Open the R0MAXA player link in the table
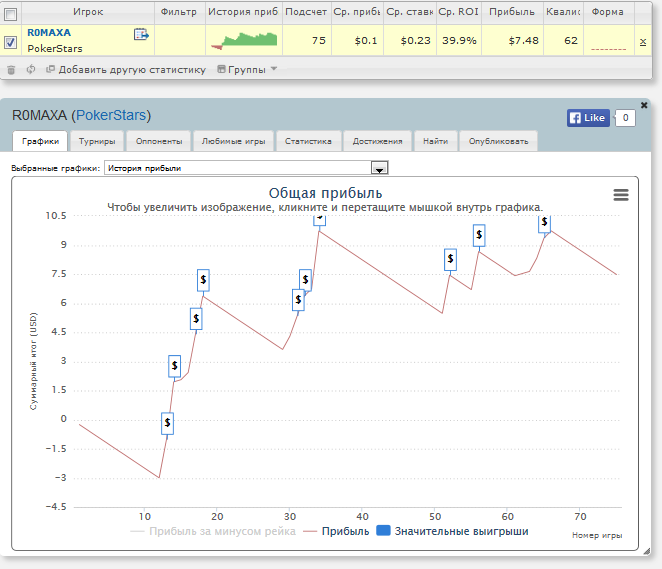The height and width of the screenshot is (569, 662). pos(49,33)
